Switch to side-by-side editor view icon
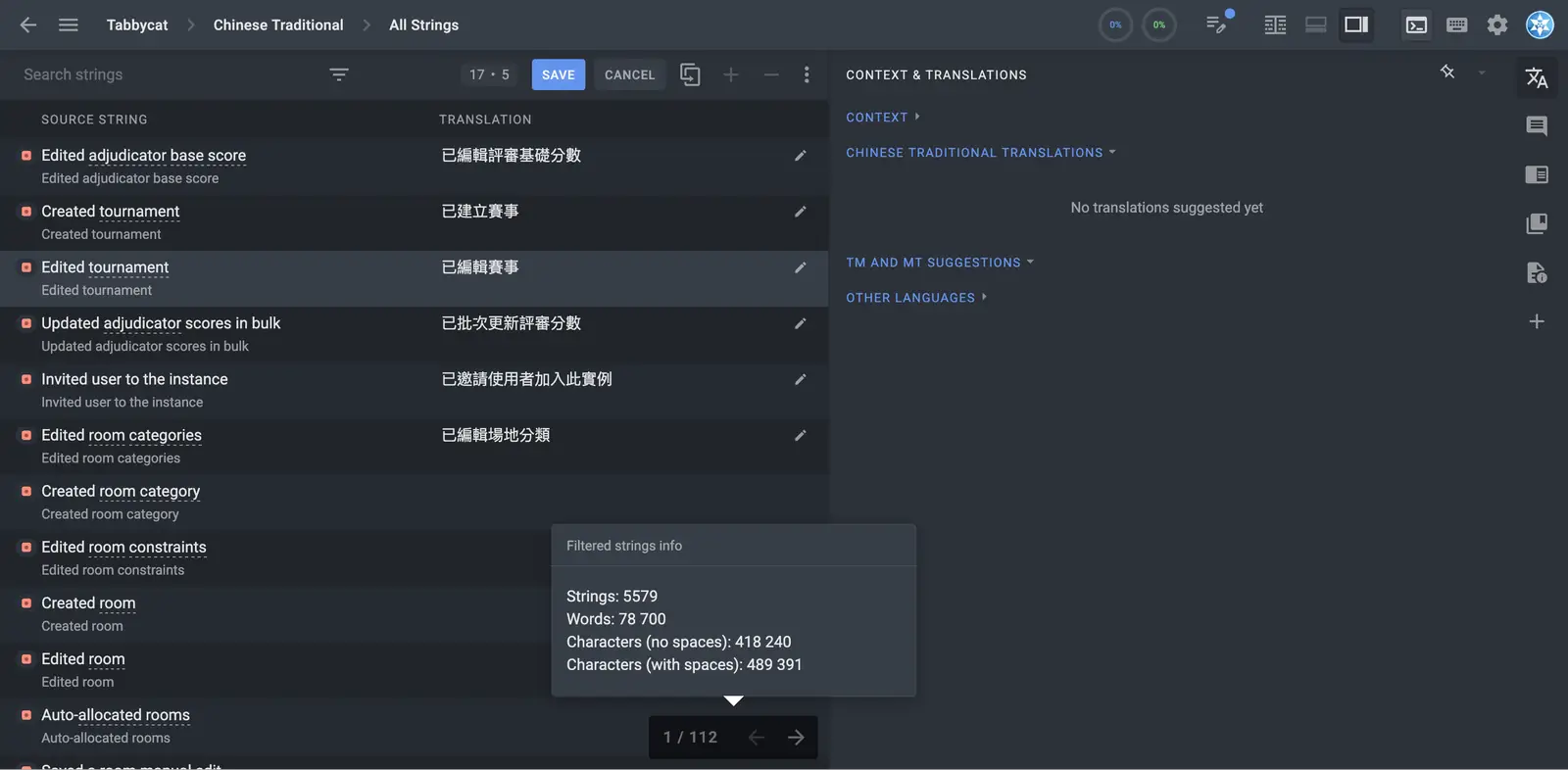The width and height of the screenshot is (1568, 770). coord(1275,24)
